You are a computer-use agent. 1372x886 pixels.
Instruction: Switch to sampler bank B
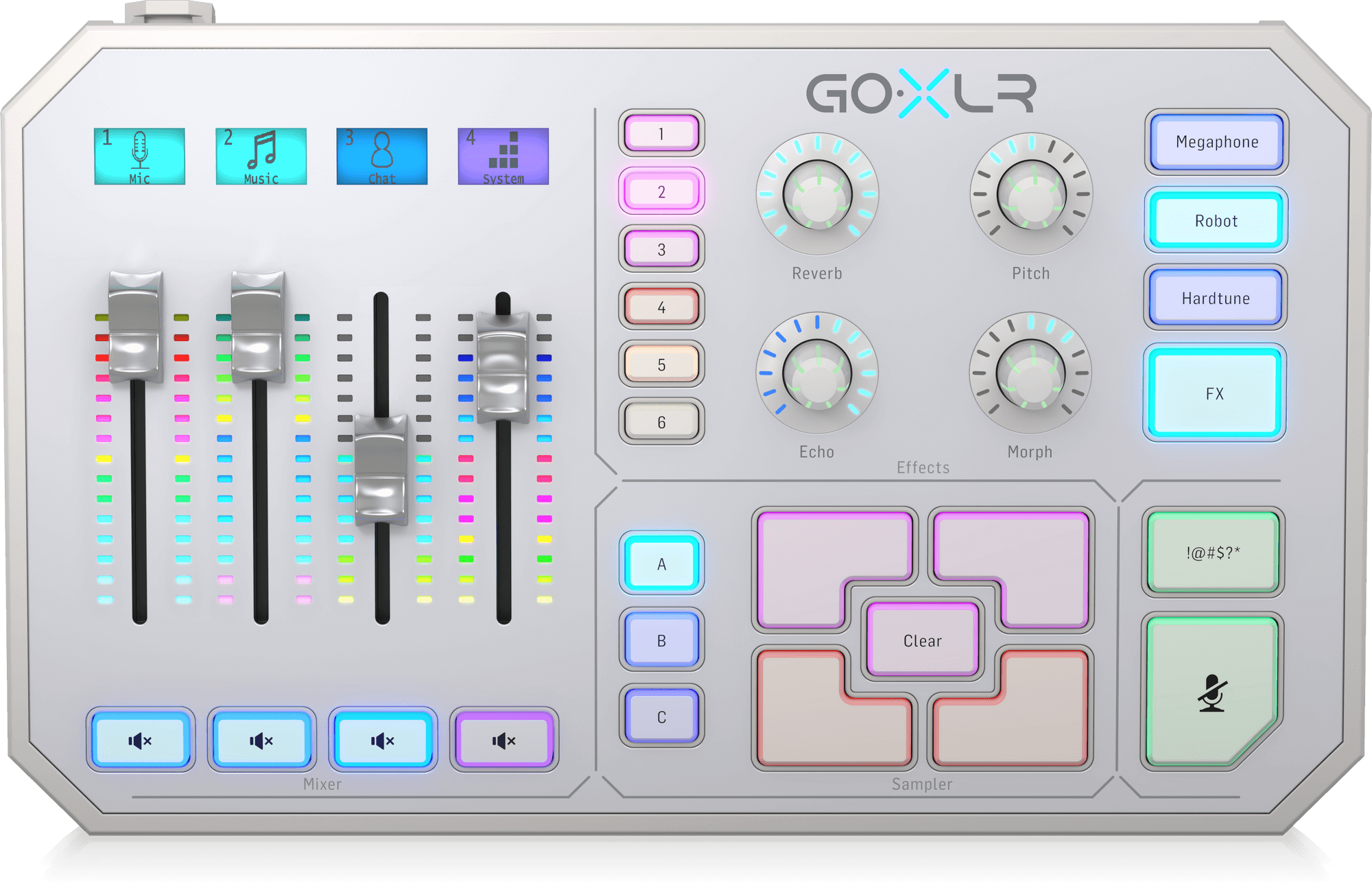[661, 640]
